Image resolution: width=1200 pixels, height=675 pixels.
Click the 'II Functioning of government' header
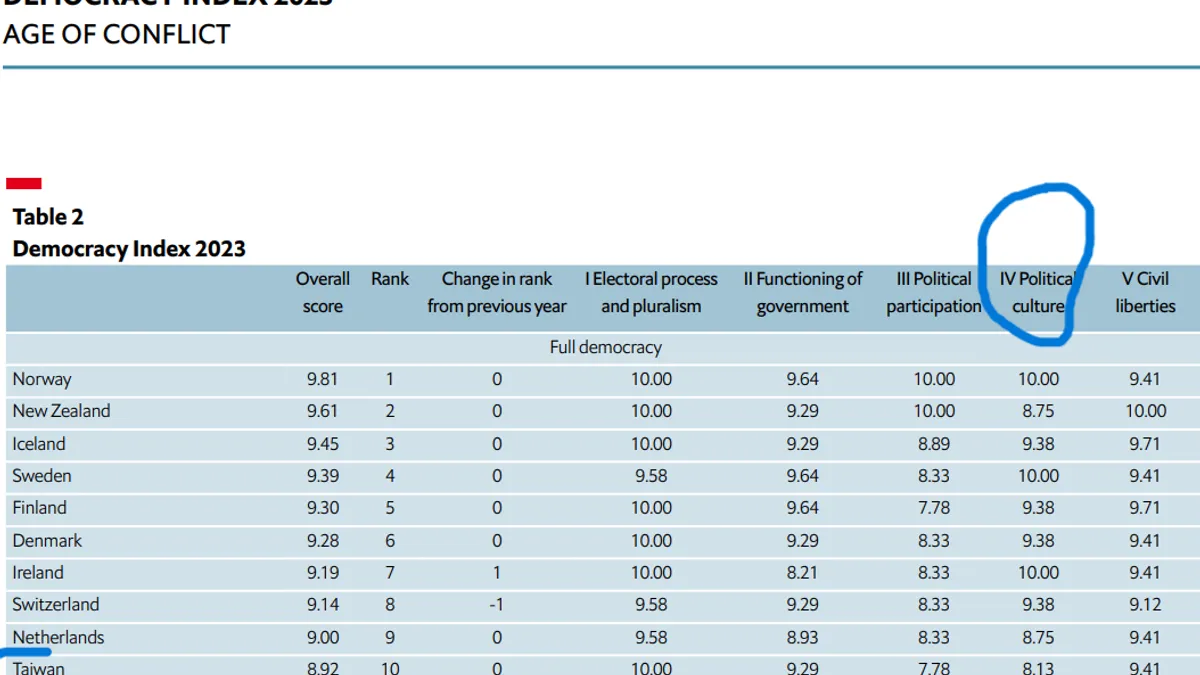802,292
